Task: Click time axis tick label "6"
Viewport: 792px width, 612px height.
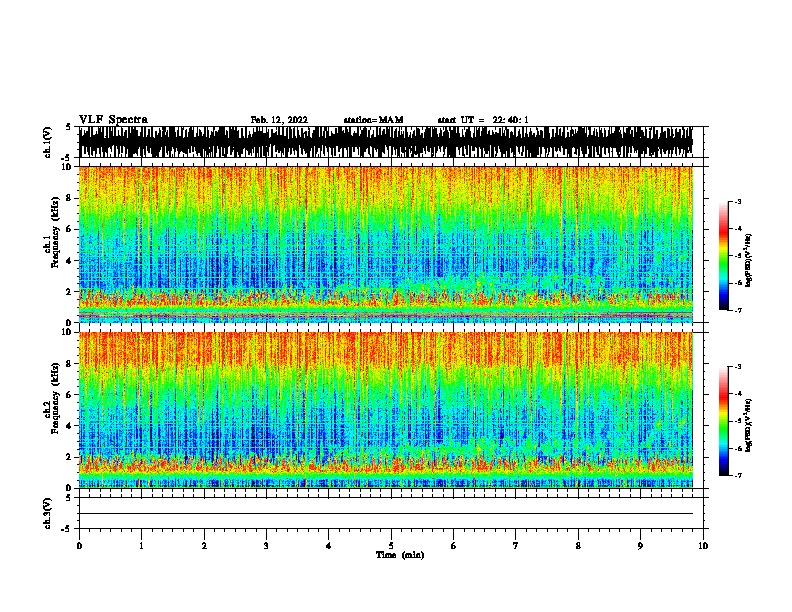Action: [454, 546]
